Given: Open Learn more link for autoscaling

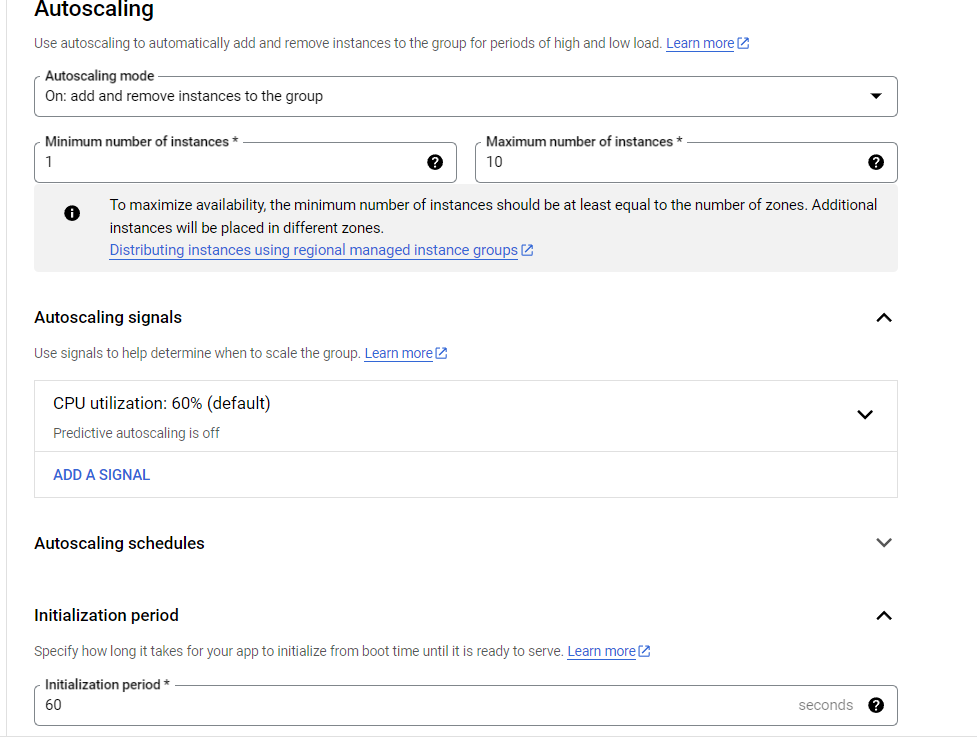Looking at the screenshot, I should (700, 43).
